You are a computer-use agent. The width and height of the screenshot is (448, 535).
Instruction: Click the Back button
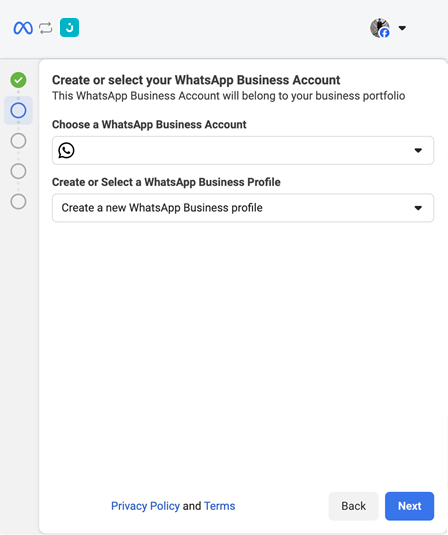[353, 506]
